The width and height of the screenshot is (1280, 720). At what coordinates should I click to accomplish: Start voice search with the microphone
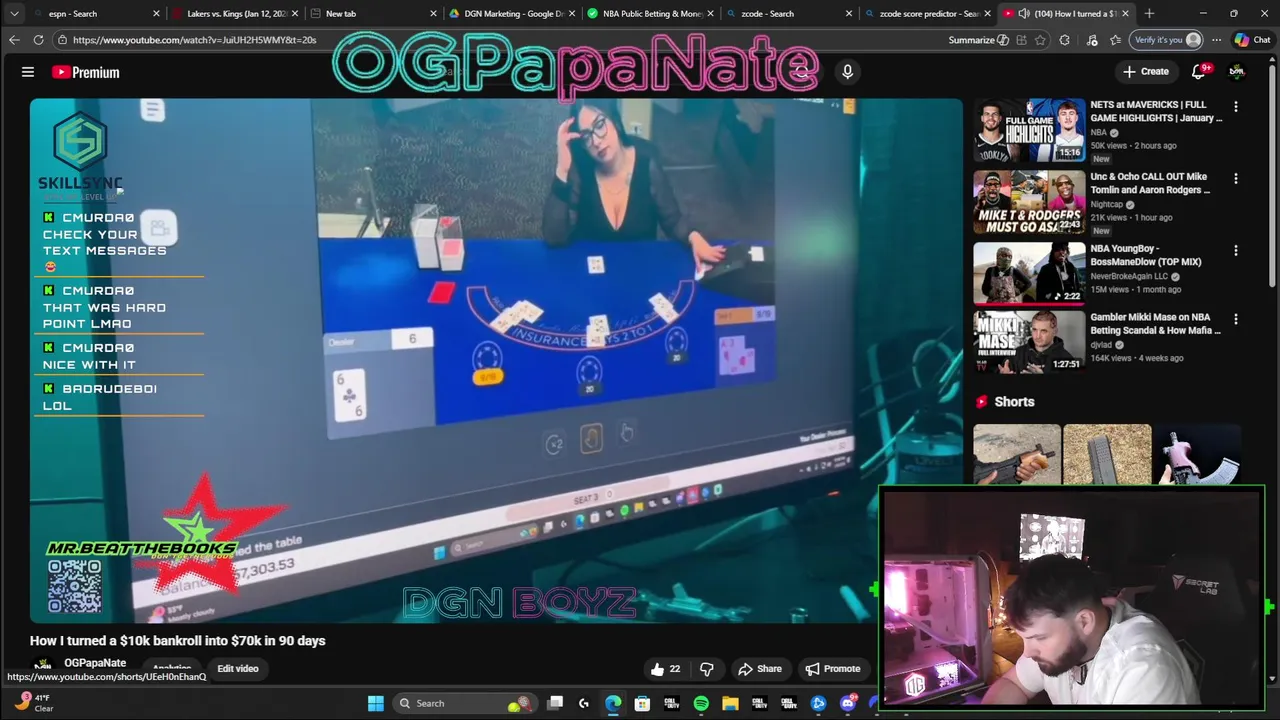tap(847, 72)
